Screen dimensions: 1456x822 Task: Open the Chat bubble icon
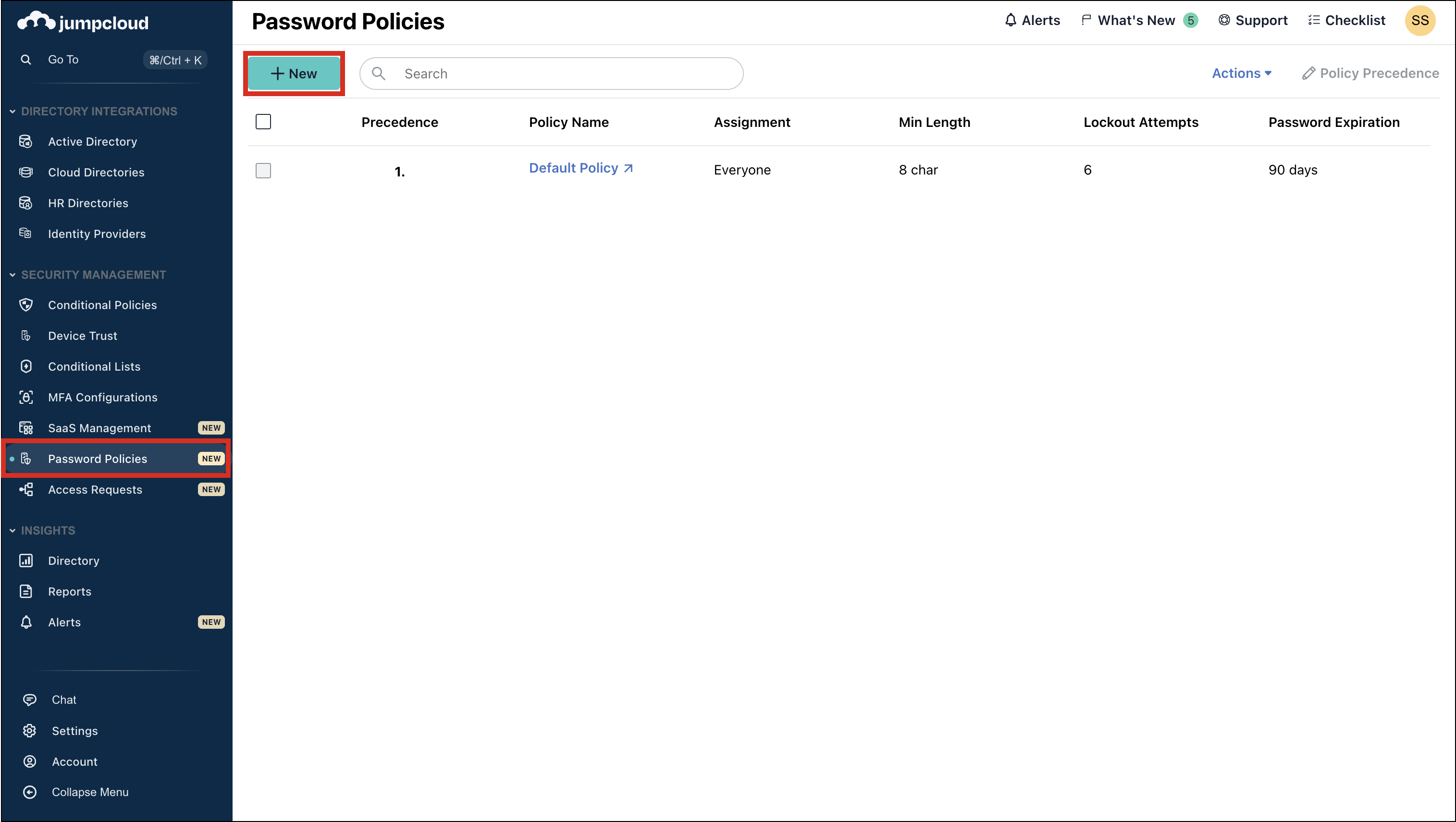29,699
